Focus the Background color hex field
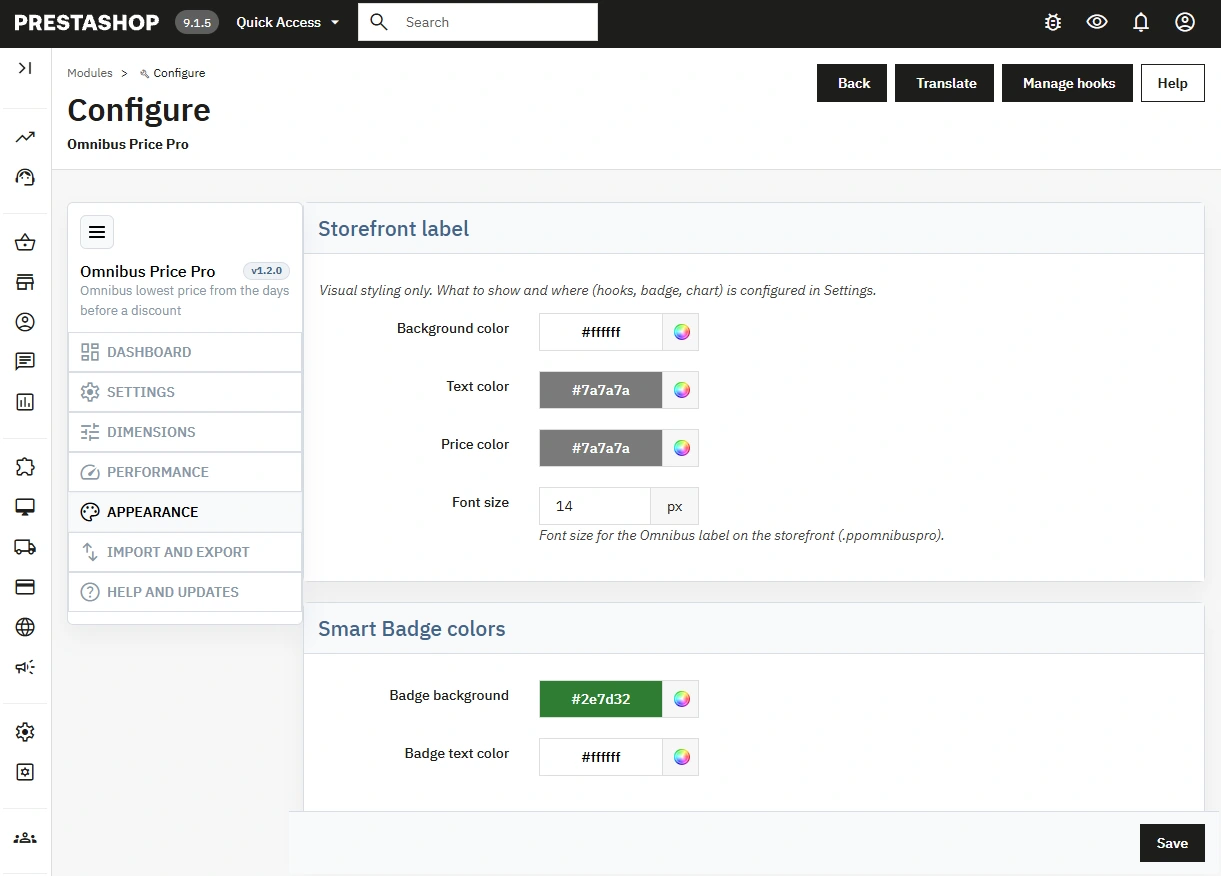 (x=601, y=332)
